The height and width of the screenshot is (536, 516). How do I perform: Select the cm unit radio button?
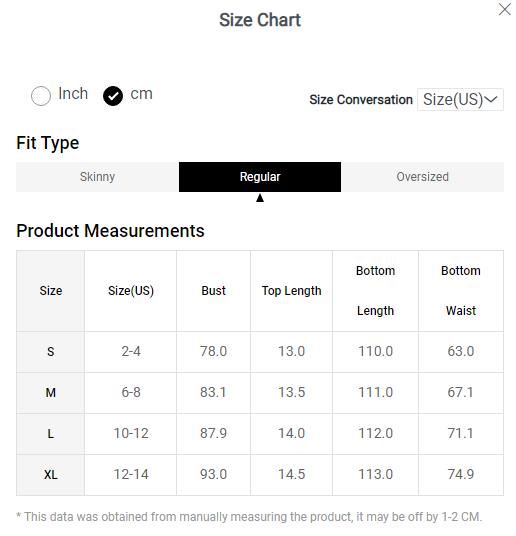(113, 96)
